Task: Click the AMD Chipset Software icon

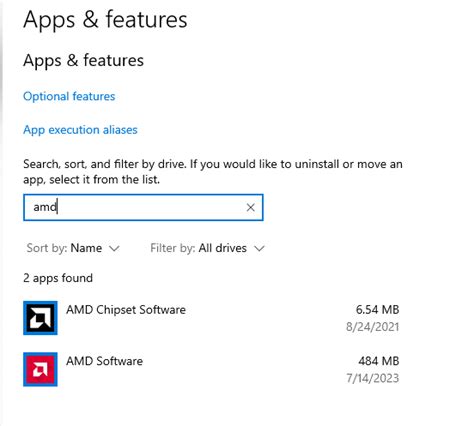Action: (x=40, y=318)
